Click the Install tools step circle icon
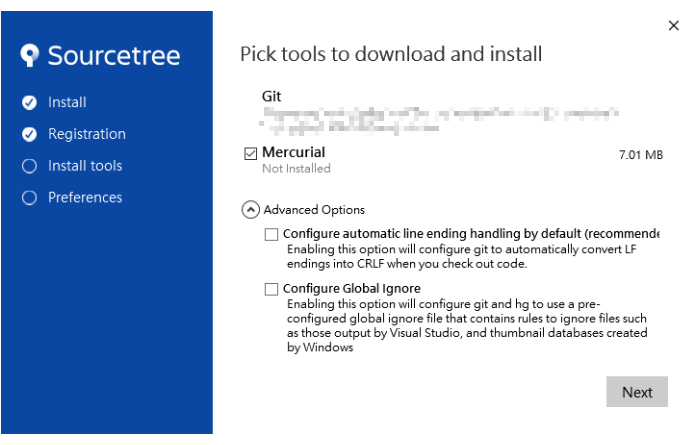Viewport: 695px width, 445px height. (x=29, y=166)
